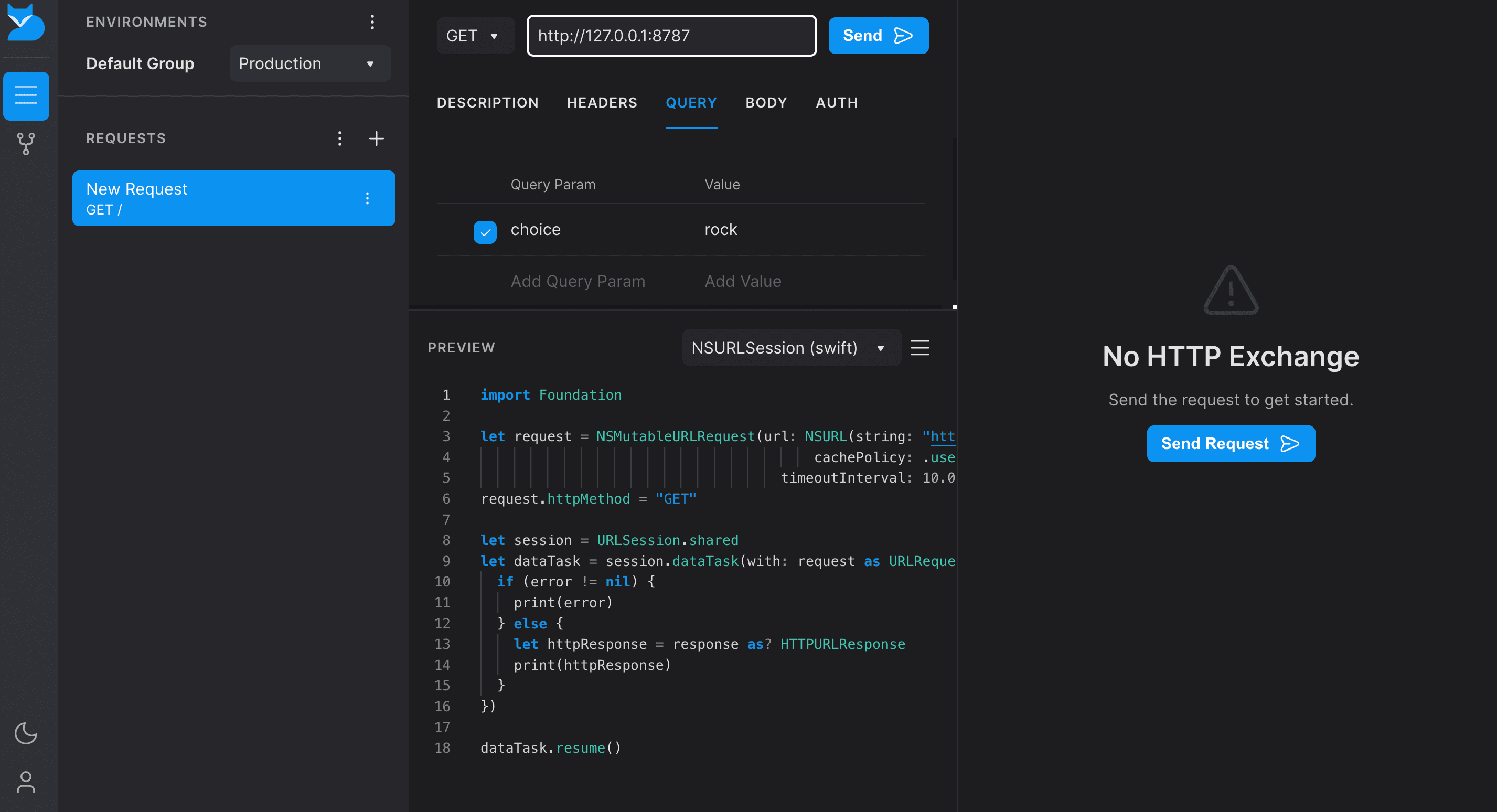Open preview hamburger options menu
1497x812 pixels.
point(920,348)
